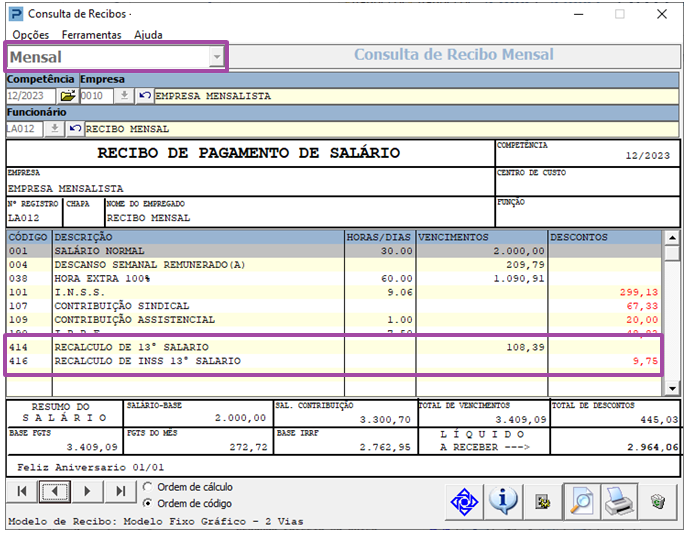Image resolution: width=691 pixels, height=534 pixels.
Task: Select Ordem de código radio button
Action: [x=148, y=503]
